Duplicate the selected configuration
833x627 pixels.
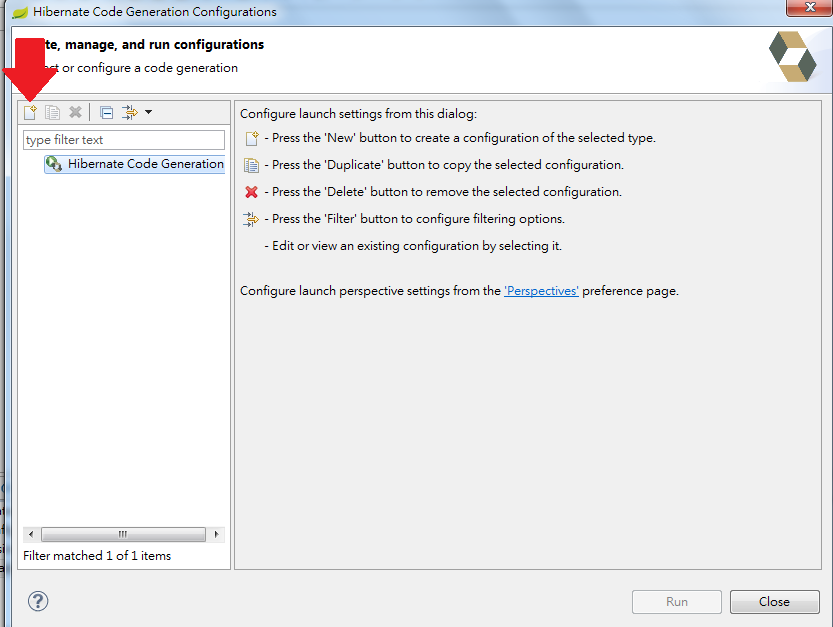pos(53,112)
